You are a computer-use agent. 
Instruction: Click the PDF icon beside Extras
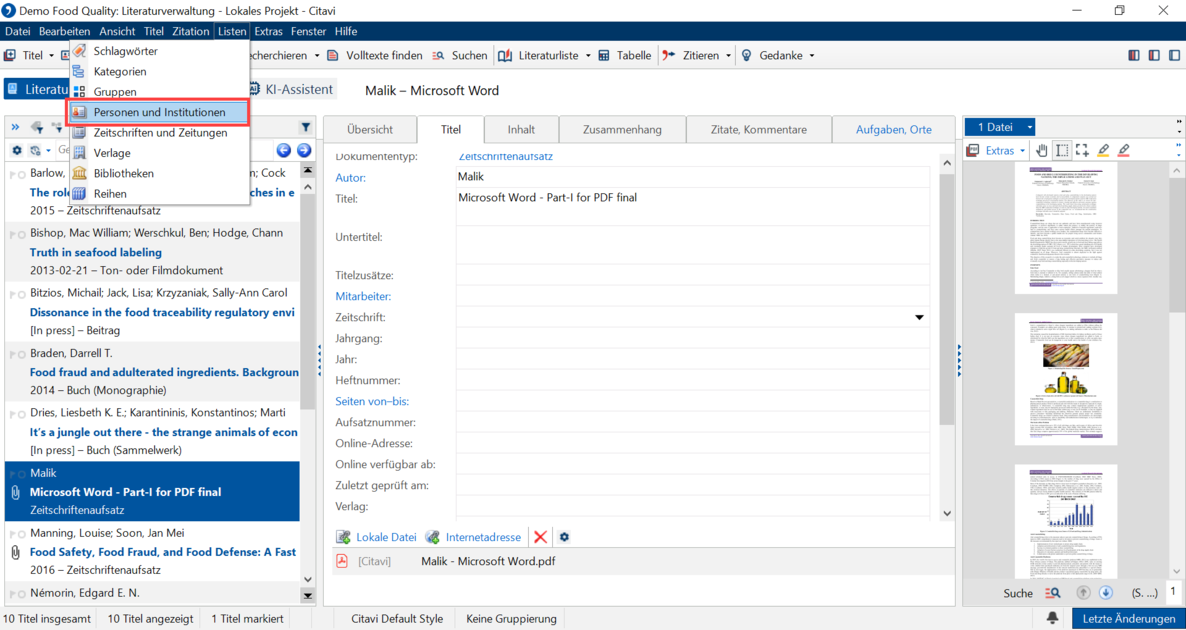click(x=973, y=151)
